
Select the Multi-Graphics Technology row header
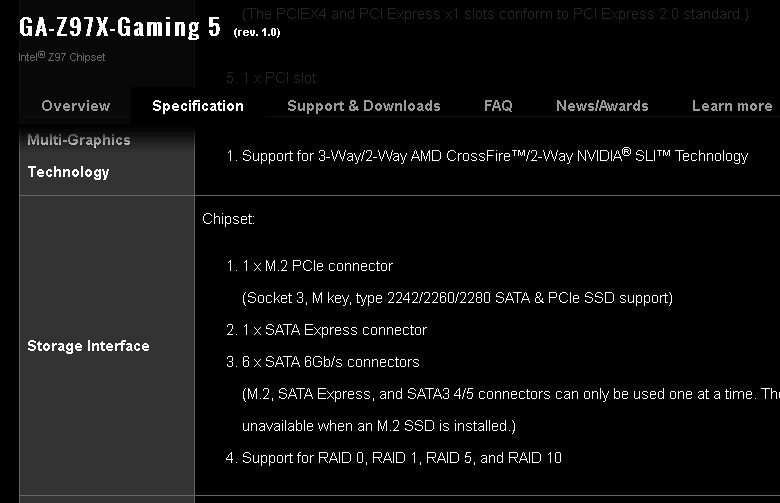click(79, 156)
